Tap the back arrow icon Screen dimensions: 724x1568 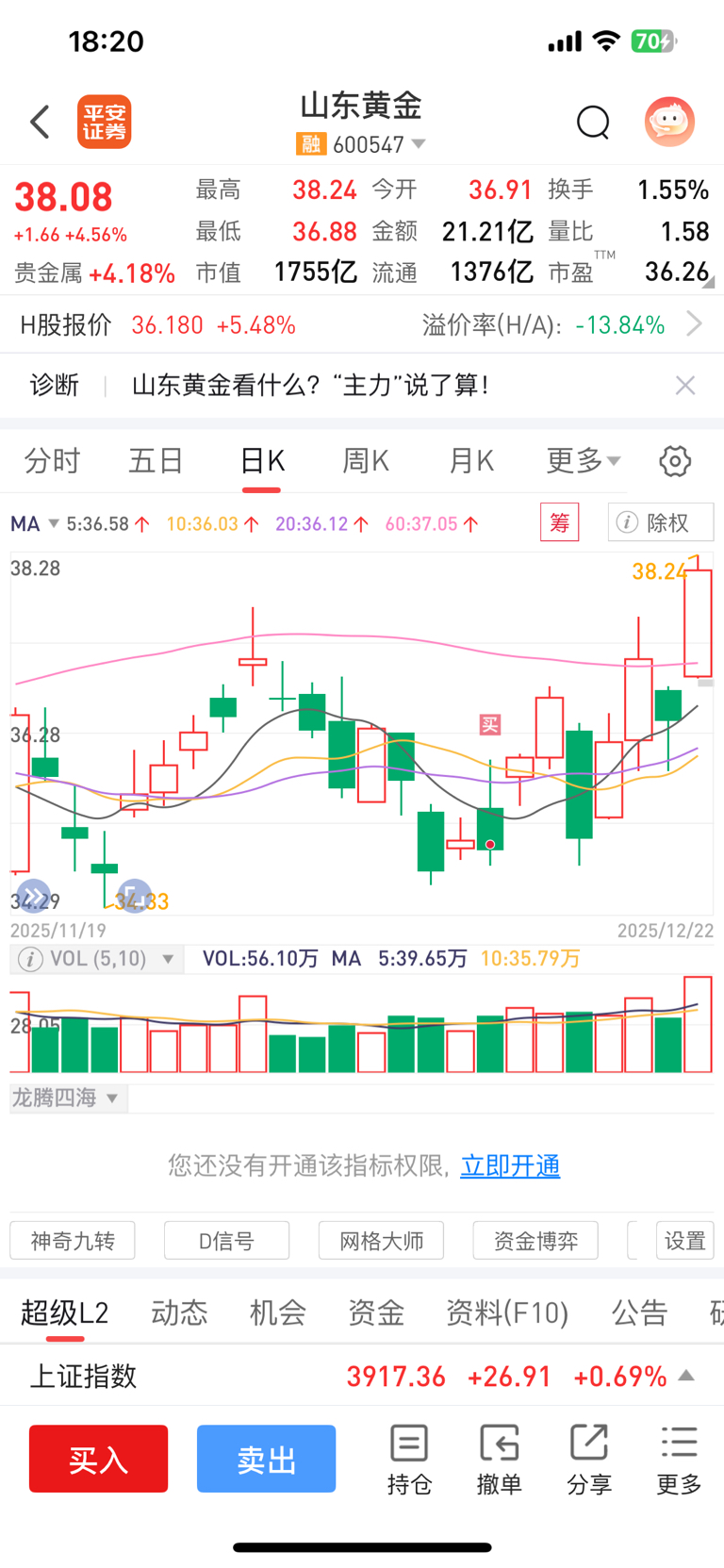(x=40, y=122)
